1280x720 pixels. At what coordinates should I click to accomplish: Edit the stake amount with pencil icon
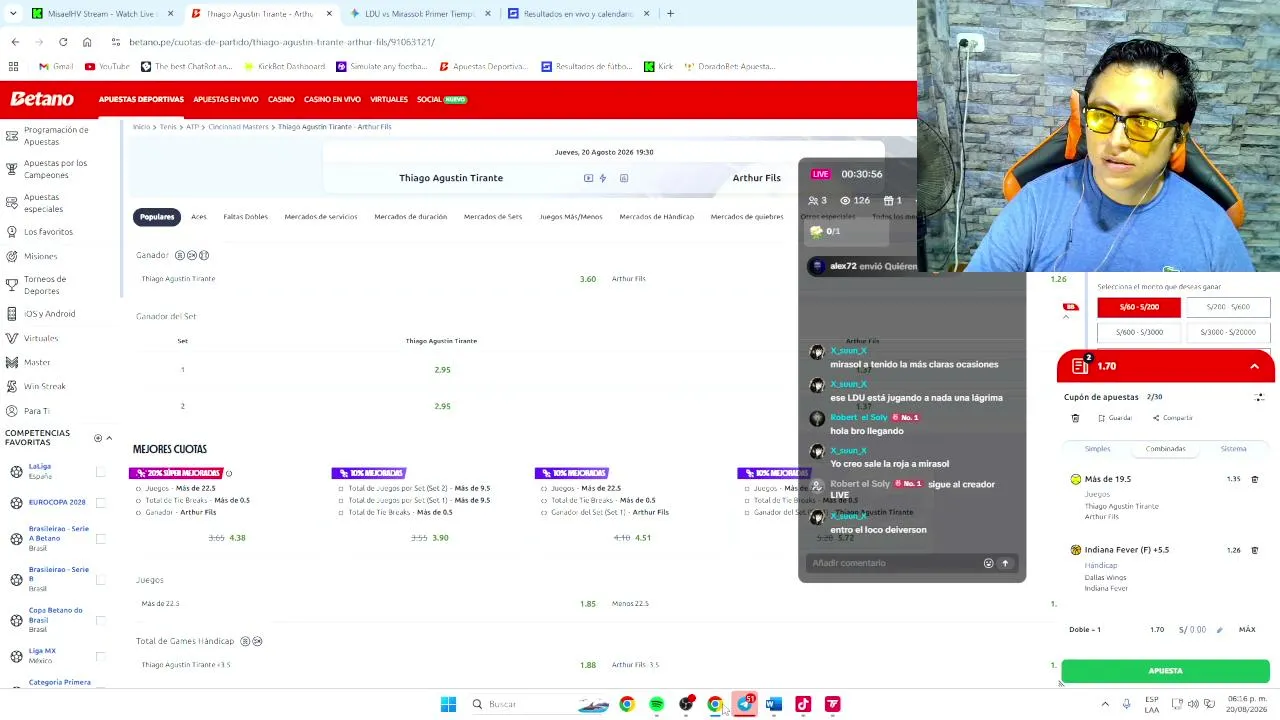click(1219, 630)
